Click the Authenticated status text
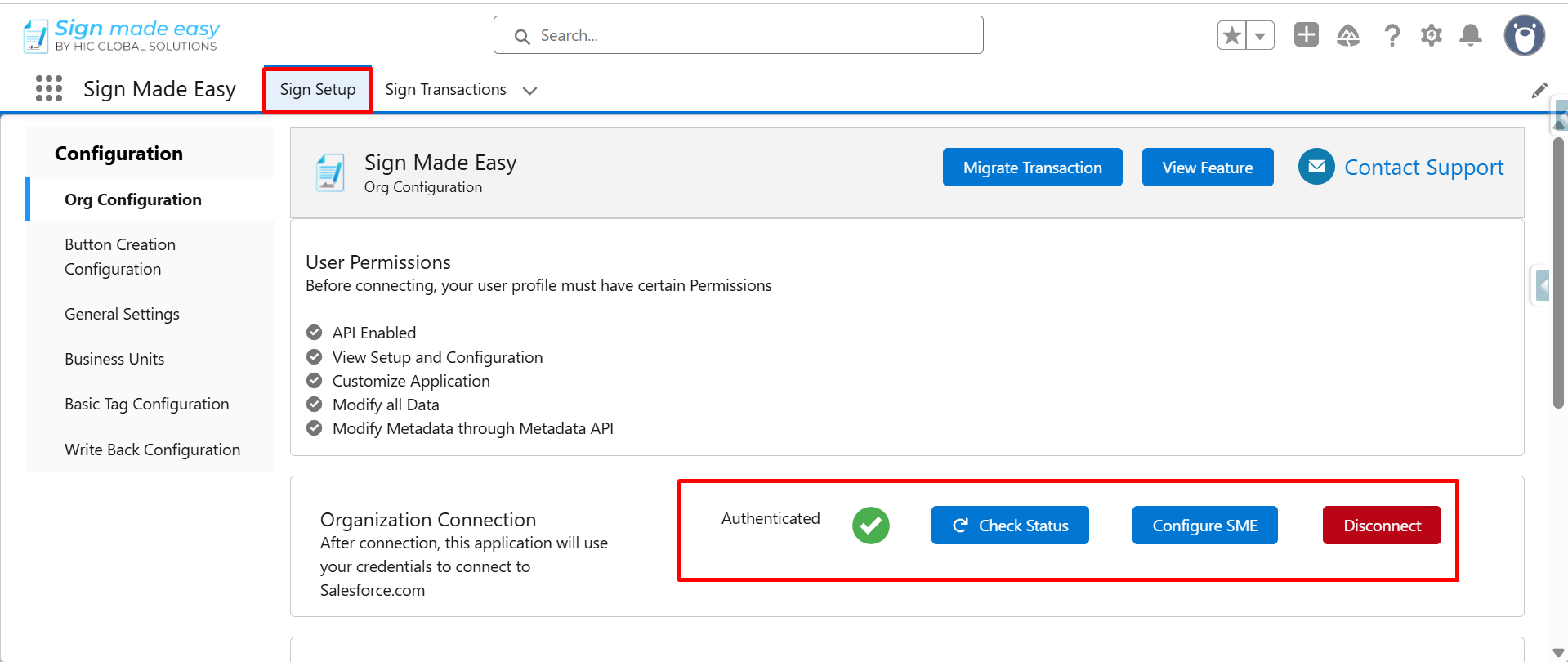1568x662 pixels. click(x=771, y=518)
